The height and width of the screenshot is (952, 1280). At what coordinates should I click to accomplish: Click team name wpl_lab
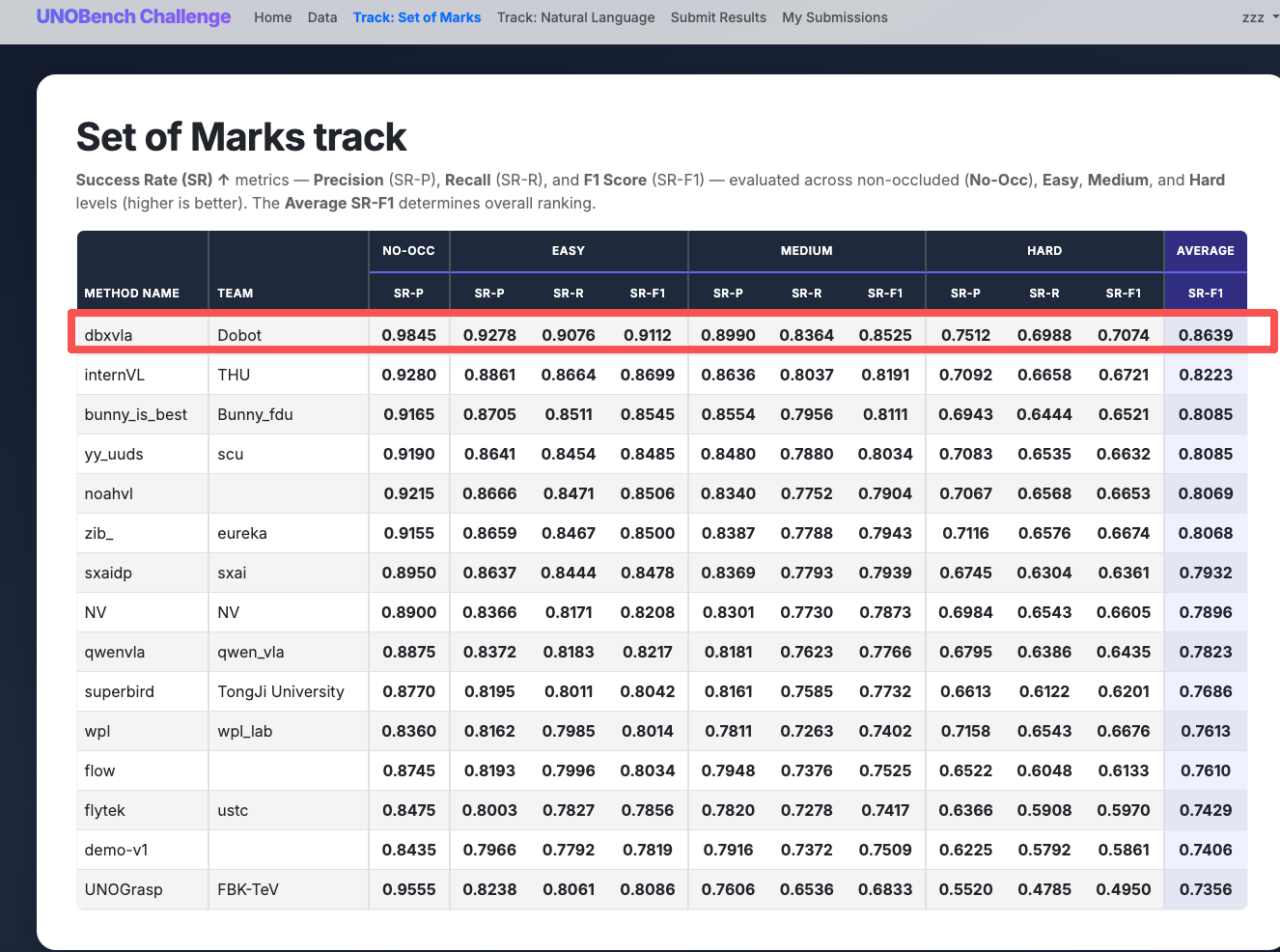245,731
